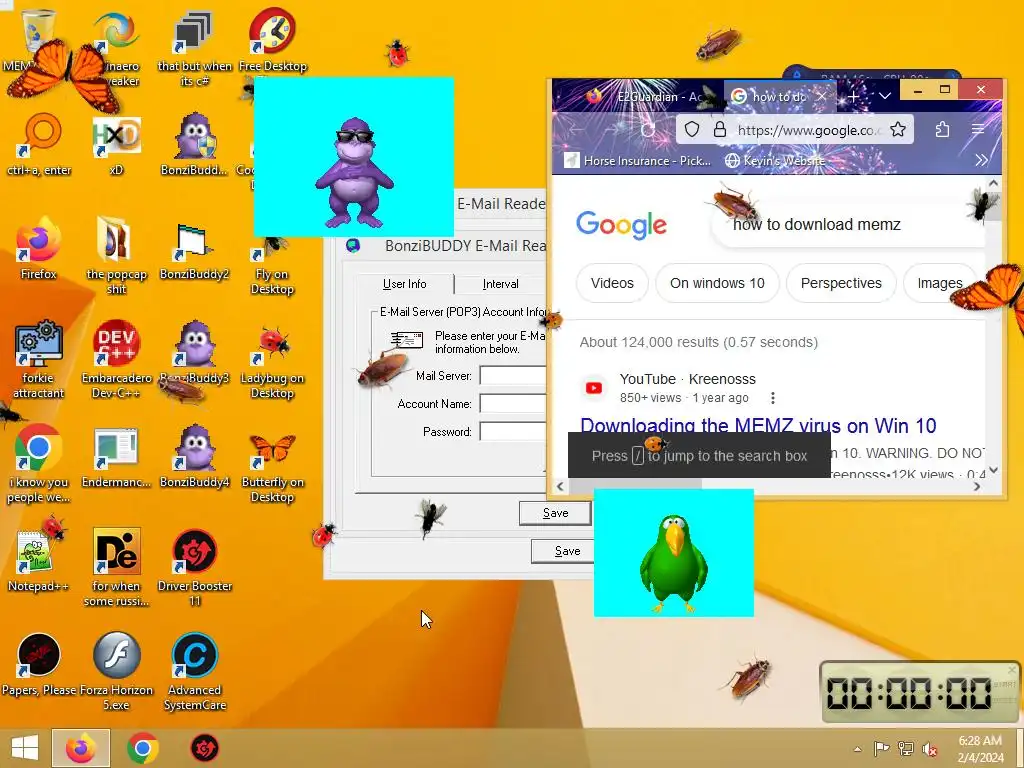1024x768 pixels.
Task: Launch Driver Booster 11 from the desktop
Action: click(195, 567)
